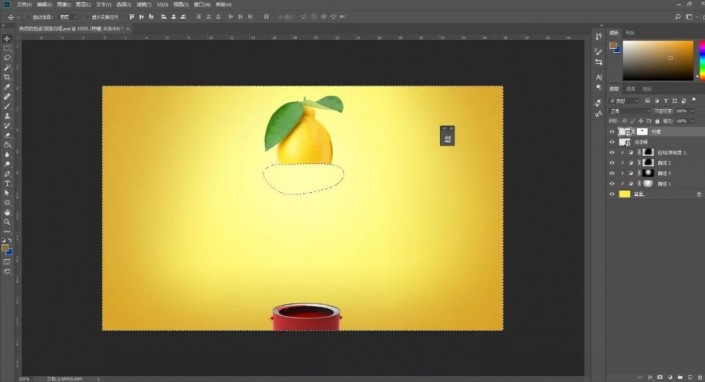The height and width of the screenshot is (382, 705).
Task: Open the Auto-Select target dropdown
Action: point(68,17)
